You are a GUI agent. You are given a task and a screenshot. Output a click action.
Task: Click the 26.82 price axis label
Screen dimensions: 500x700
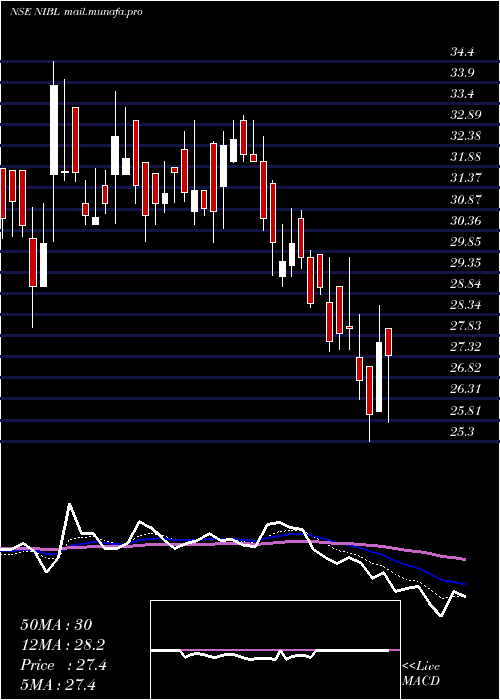click(x=466, y=368)
